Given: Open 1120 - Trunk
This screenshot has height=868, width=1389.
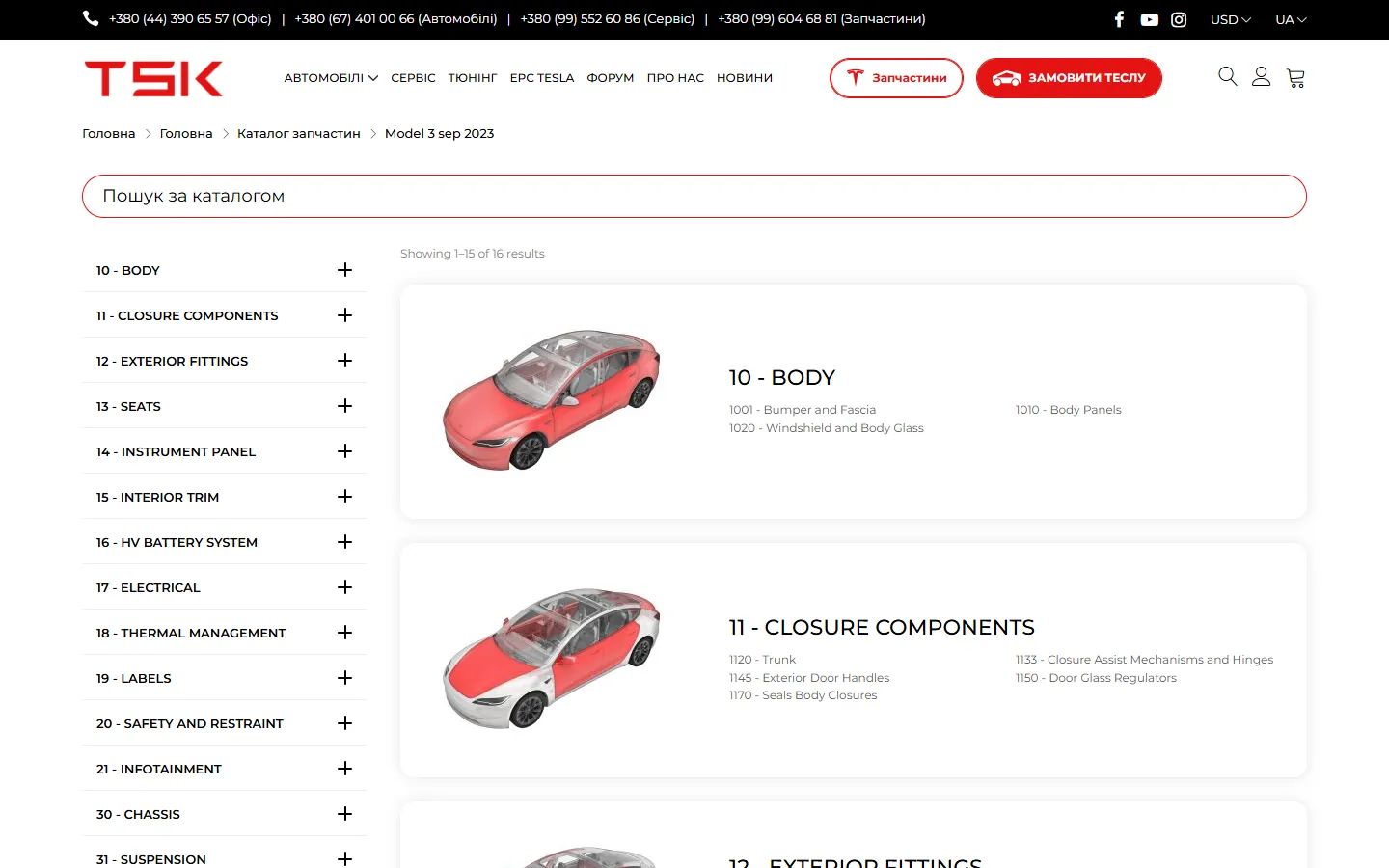Looking at the screenshot, I should [762, 660].
